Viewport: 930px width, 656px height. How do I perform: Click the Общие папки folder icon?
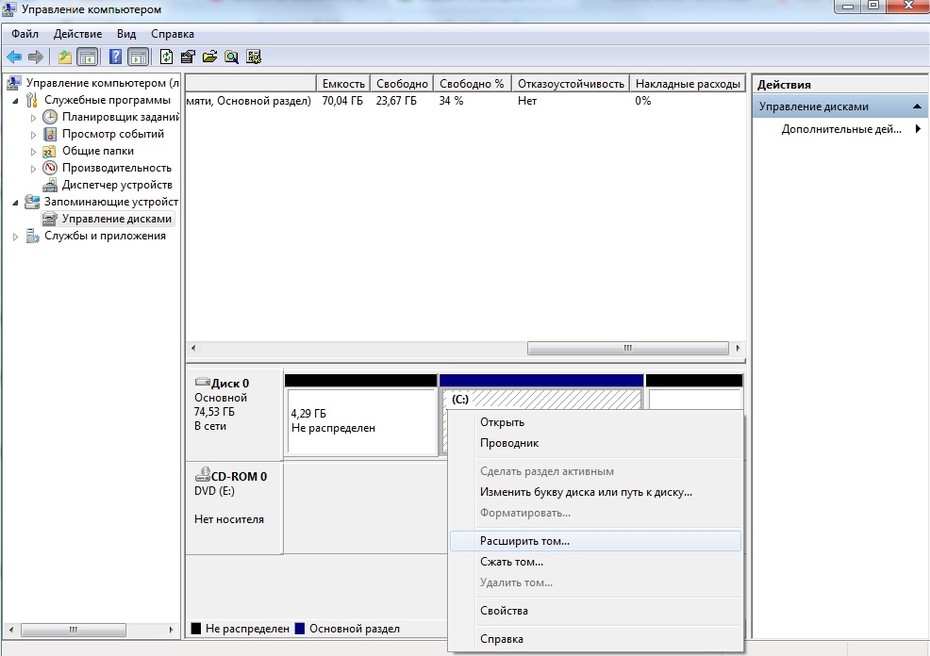[50, 151]
